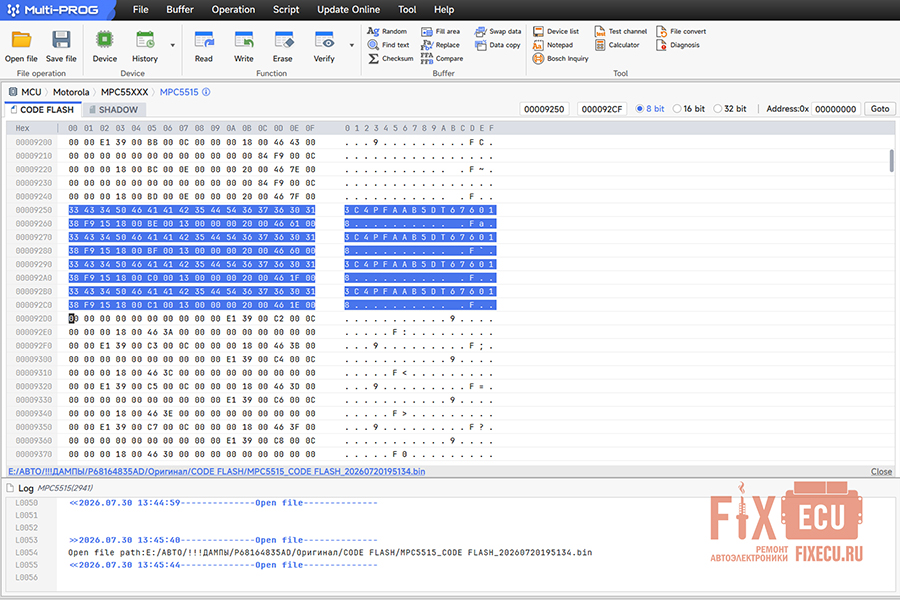This screenshot has width=900, height=600.
Task: Read the chip using Read icon
Action: [x=203, y=47]
